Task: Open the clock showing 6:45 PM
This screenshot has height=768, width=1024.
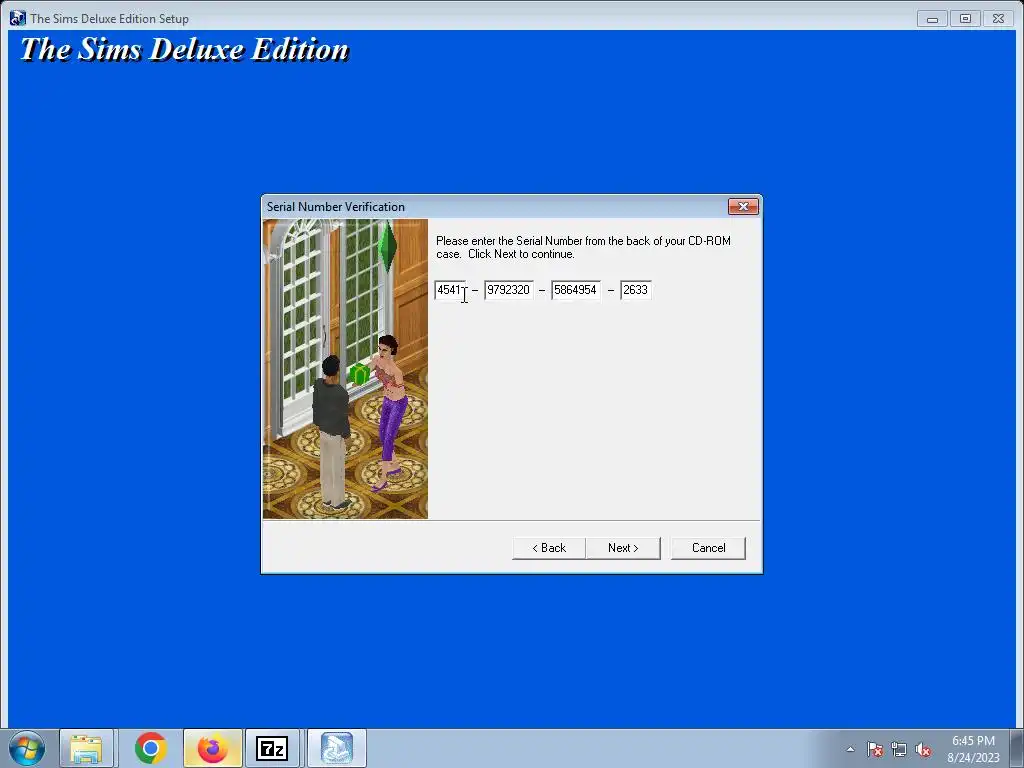Action: [x=973, y=748]
